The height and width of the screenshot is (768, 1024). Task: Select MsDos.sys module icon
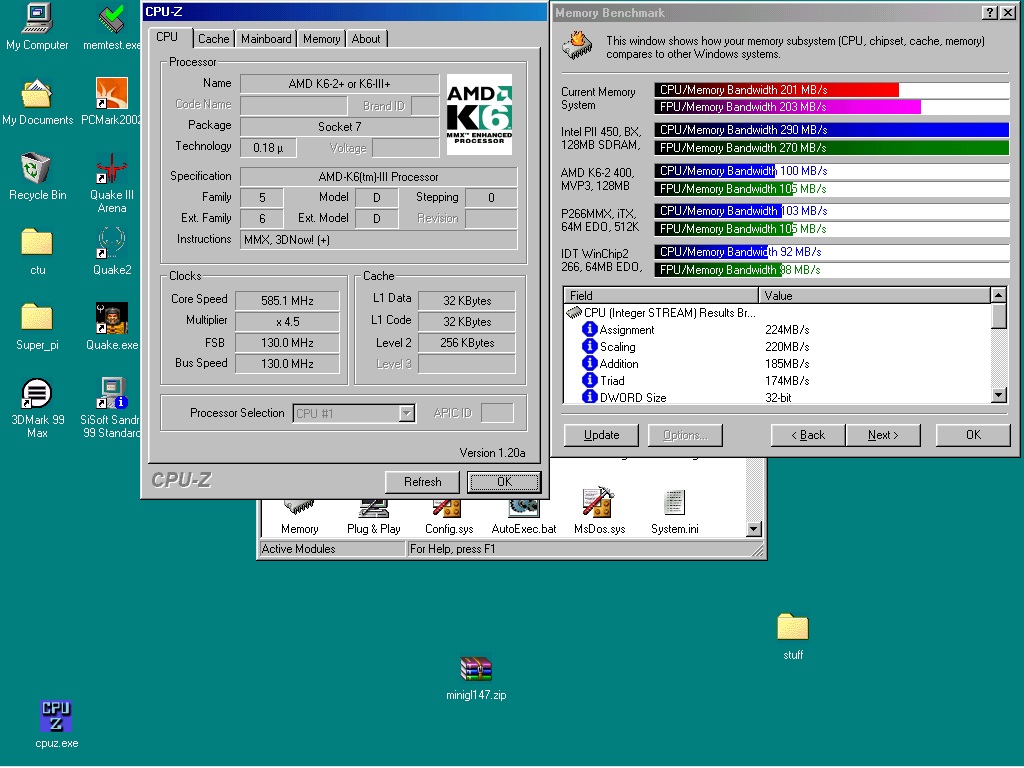coord(599,511)
